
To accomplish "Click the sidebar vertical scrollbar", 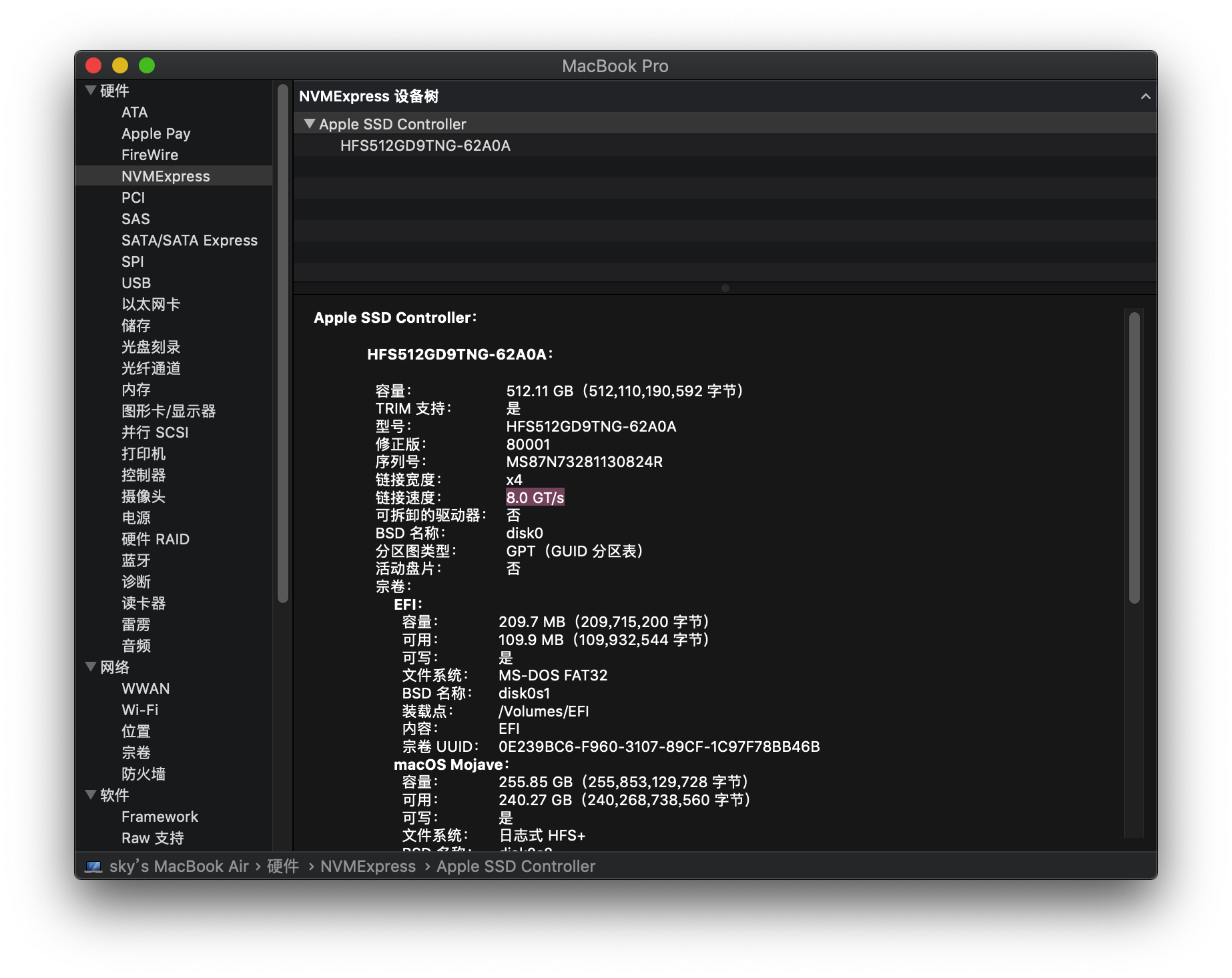I will coord(283,344).
